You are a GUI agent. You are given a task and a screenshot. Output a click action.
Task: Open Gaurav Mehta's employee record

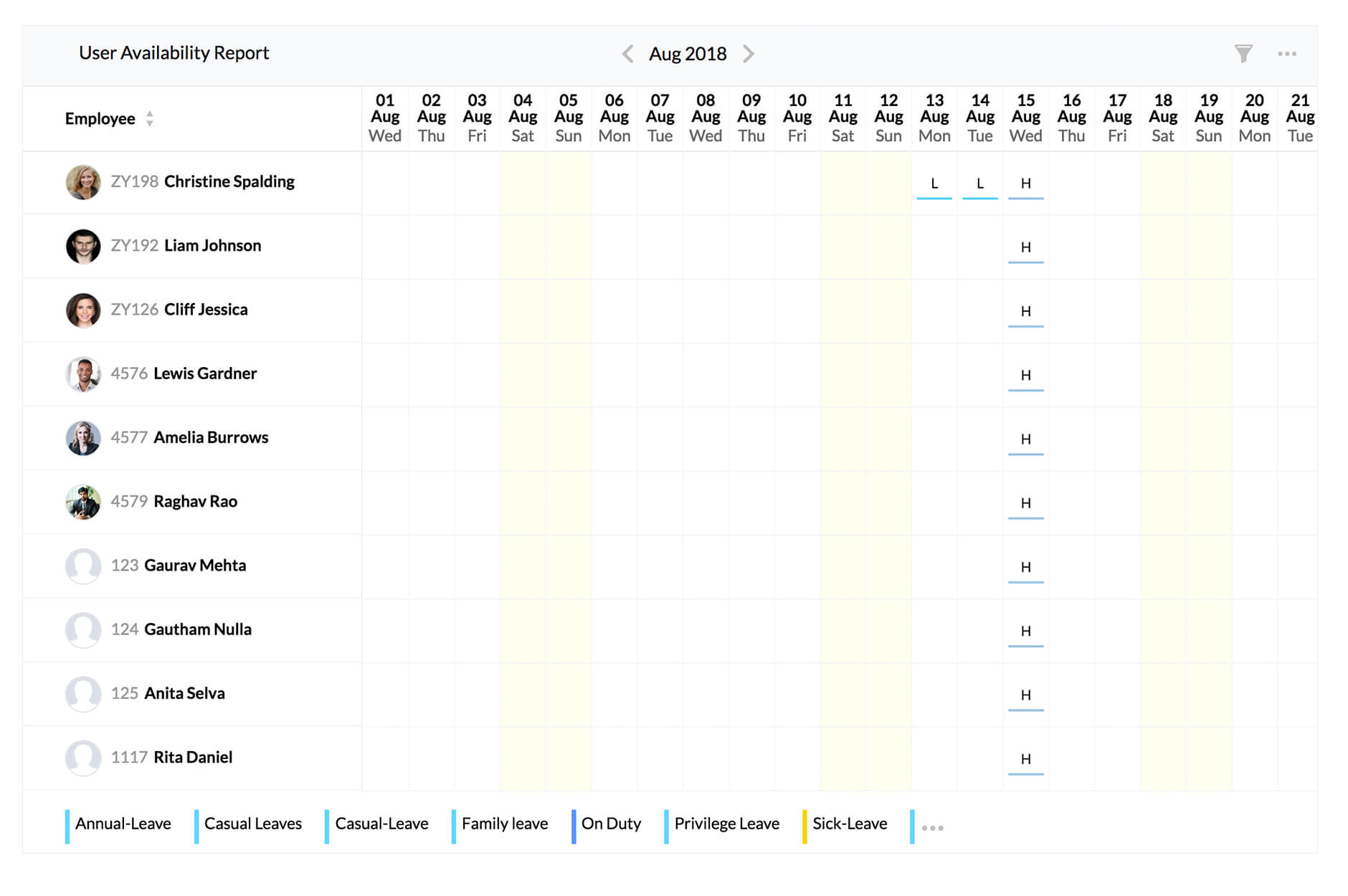pyautogui.click(x=194, y=566)
